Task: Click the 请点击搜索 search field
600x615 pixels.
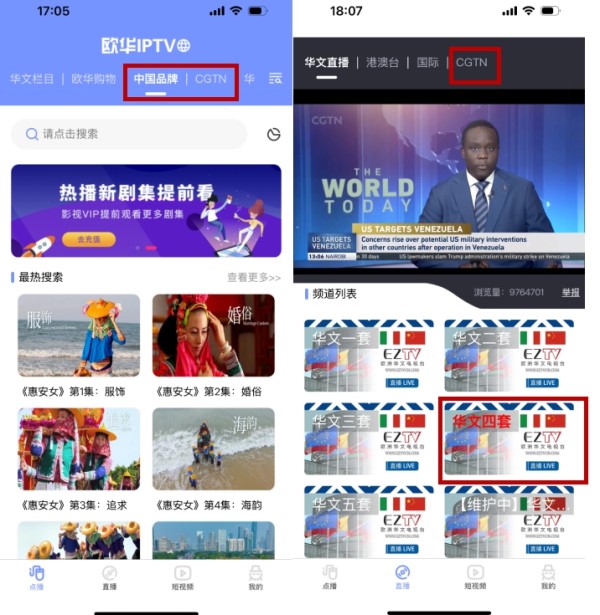Action: pyautogui.click(x=128, y=134)
